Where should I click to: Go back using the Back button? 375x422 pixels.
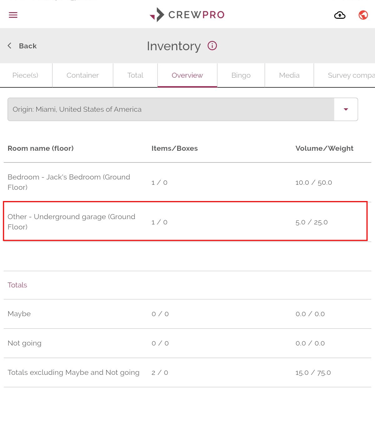[22, 46]
